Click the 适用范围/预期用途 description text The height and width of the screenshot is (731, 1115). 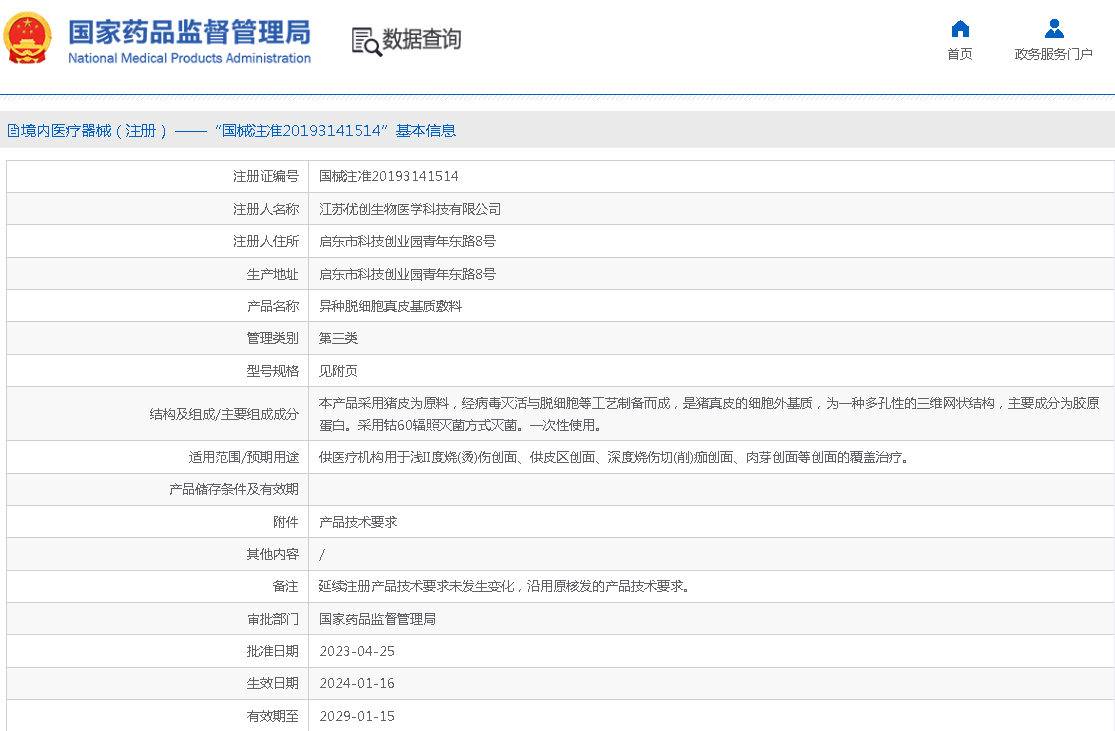click(x=614, y=457)
